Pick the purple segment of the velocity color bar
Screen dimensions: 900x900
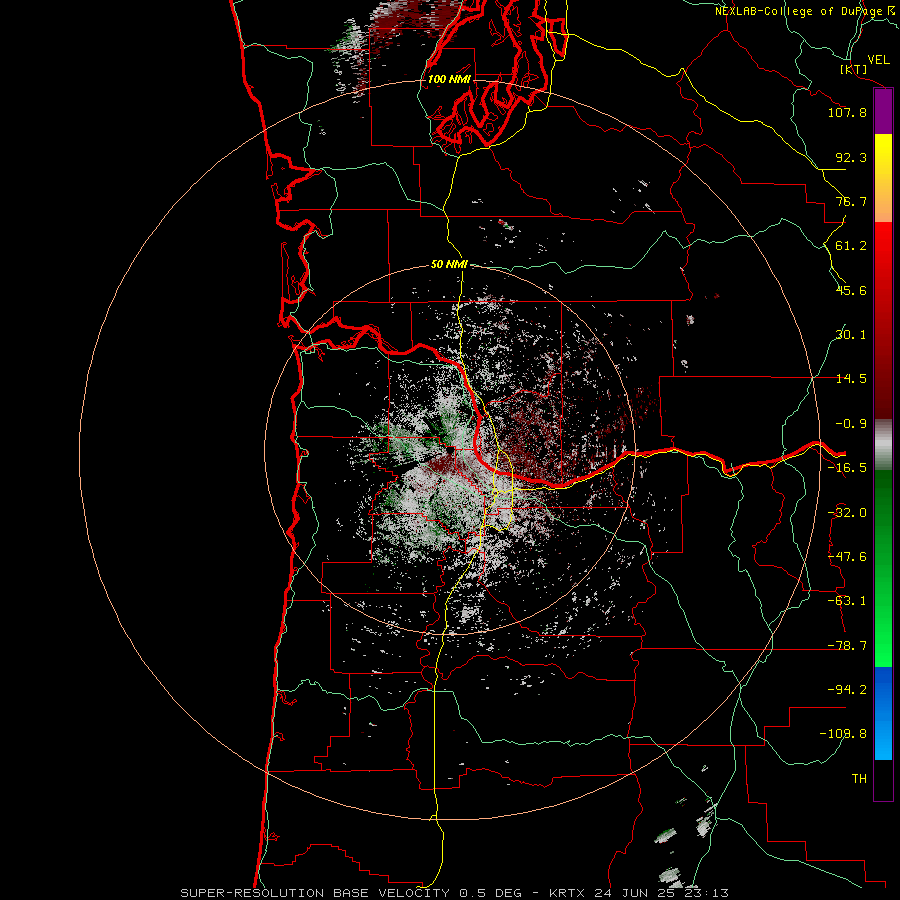pyautogui.click(x=883, y=111)
